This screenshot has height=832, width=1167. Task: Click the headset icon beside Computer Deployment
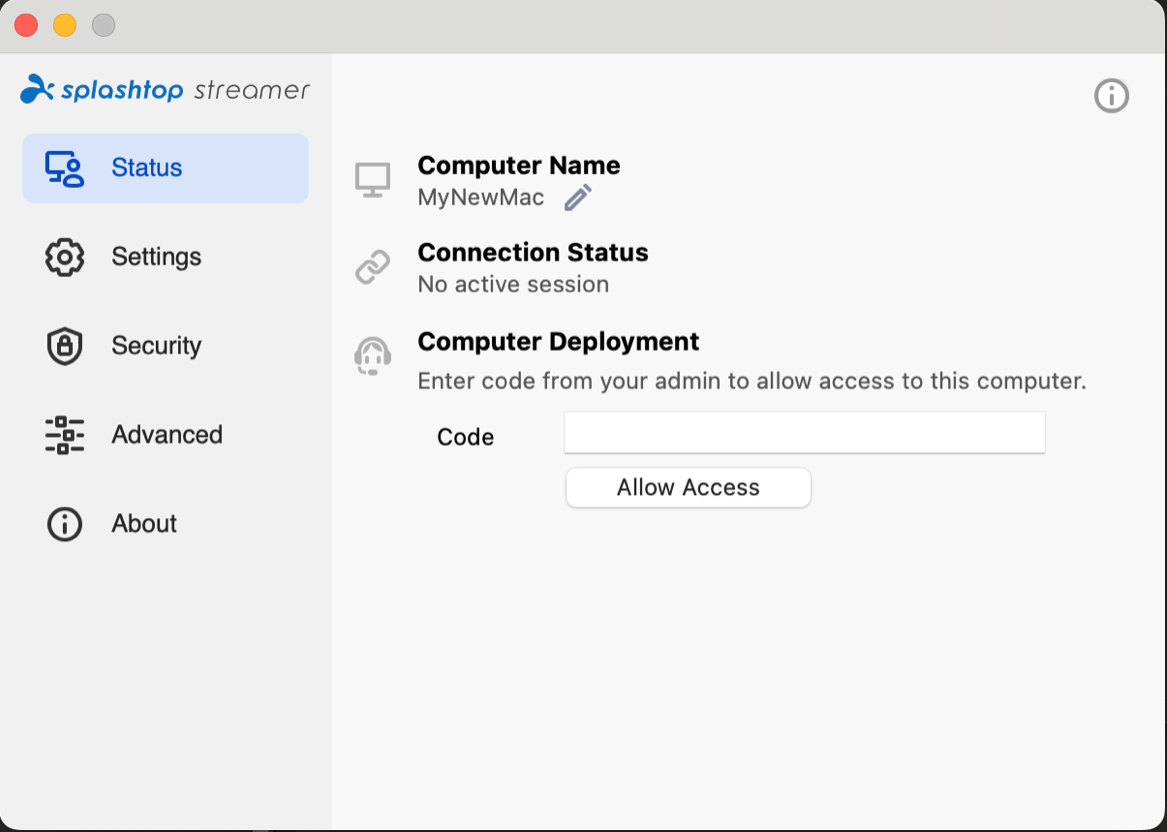[x=373, y=355]
